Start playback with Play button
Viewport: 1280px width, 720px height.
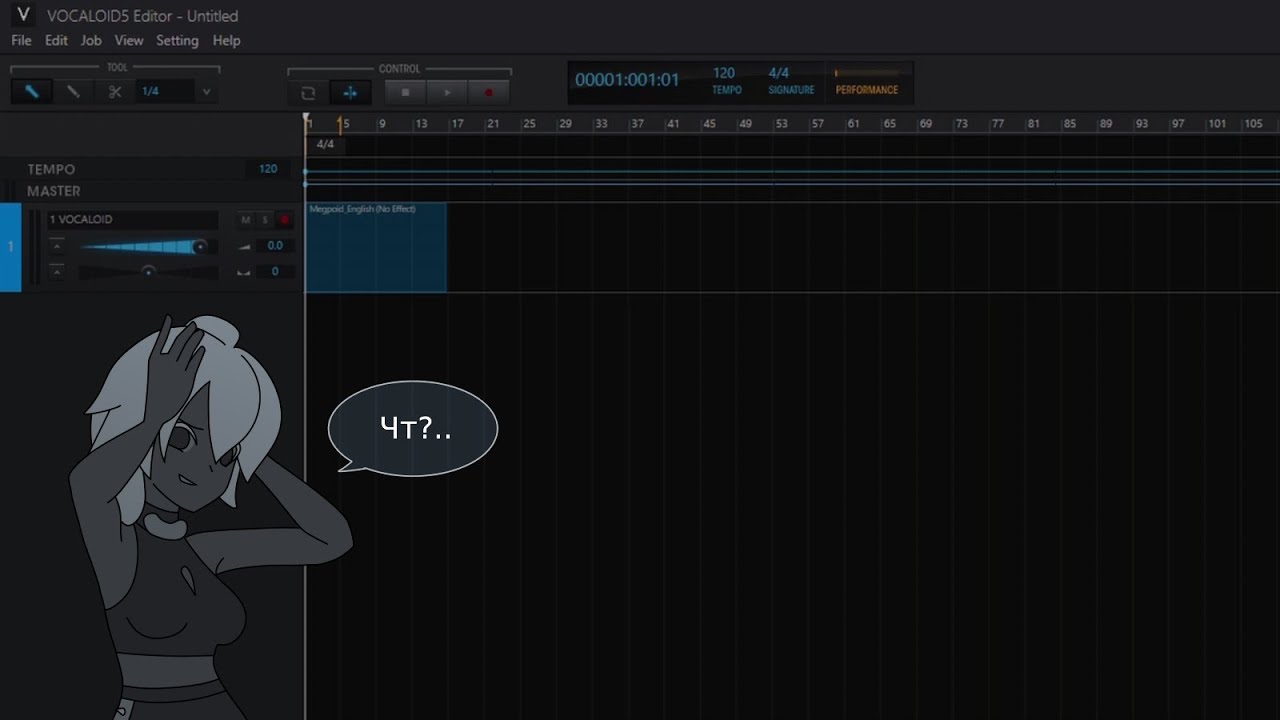(447, 92)
